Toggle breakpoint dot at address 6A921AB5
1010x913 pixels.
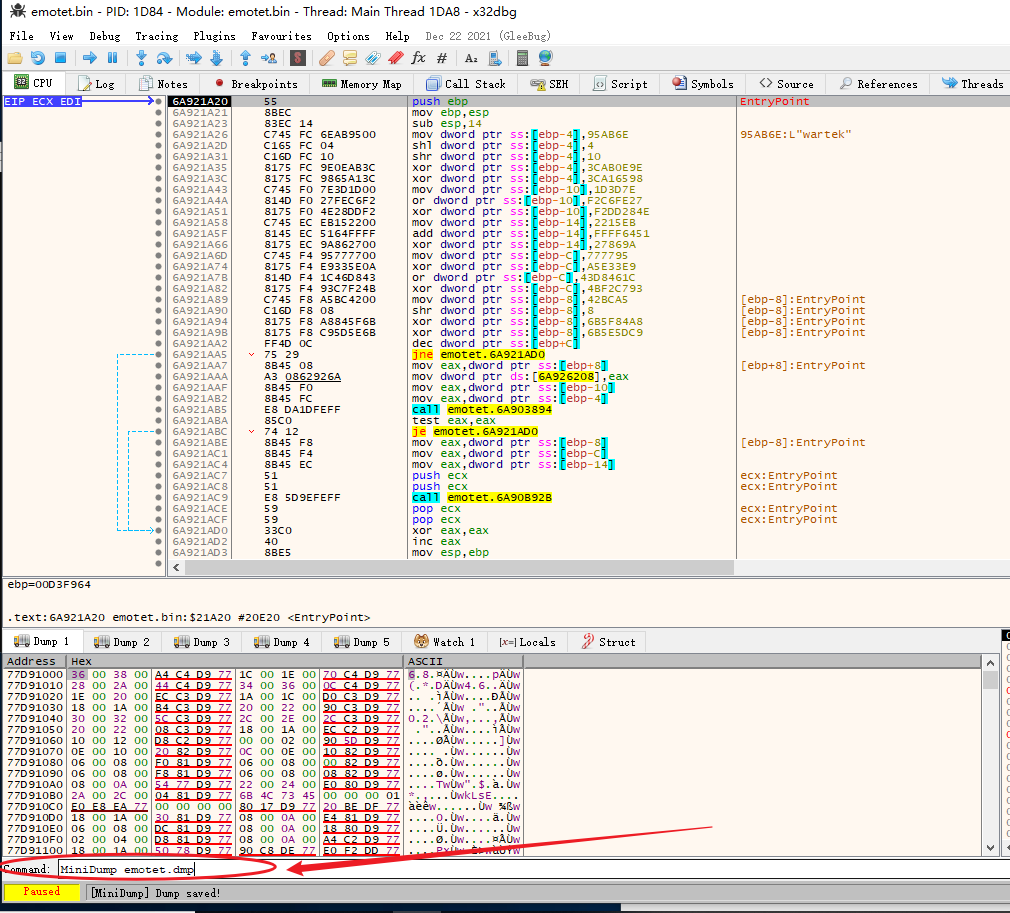click(158, 409)
